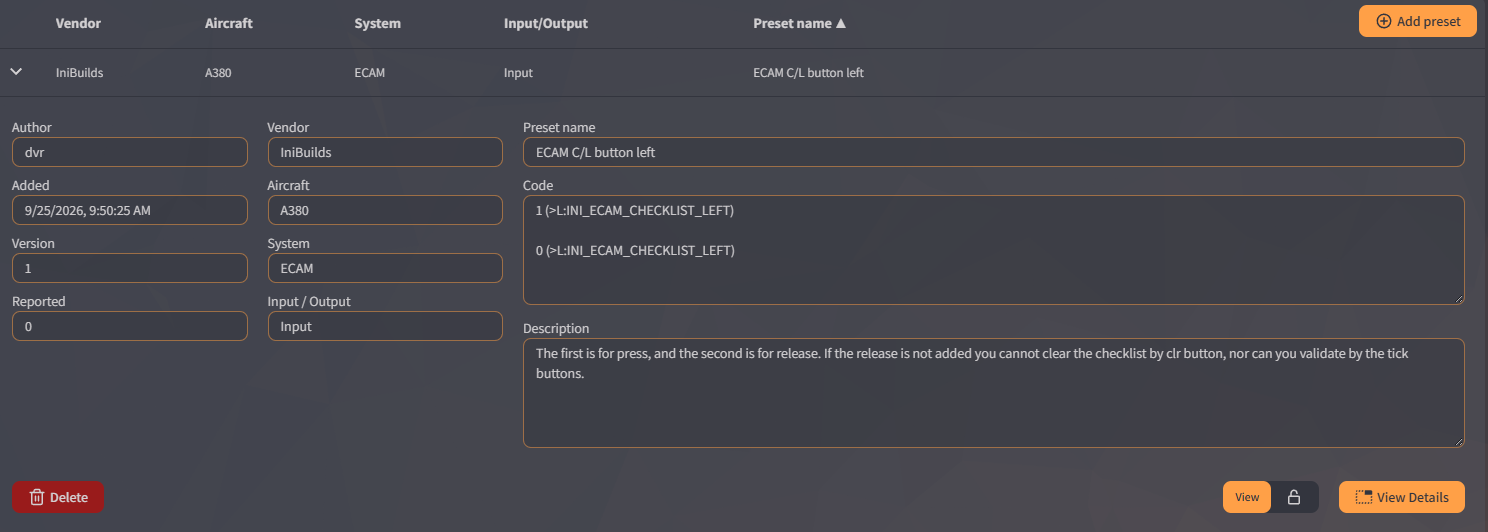Click the Vendor field with IniBuilds

click(385, 152)
